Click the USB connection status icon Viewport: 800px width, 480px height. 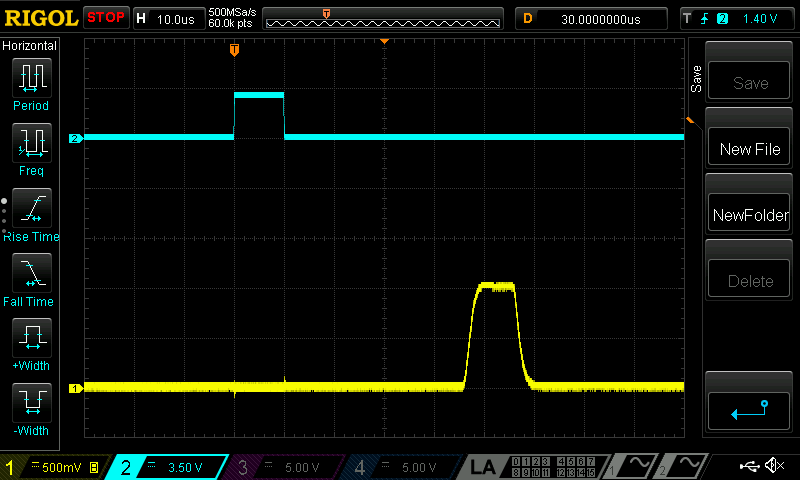coord(749,466)
